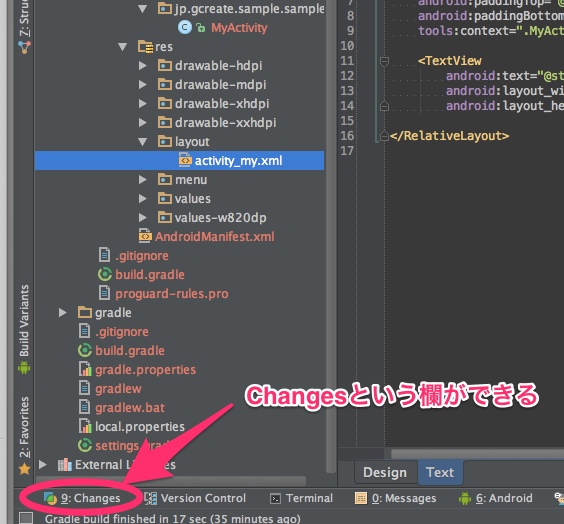Screen dimensions: 564x524
Task: Open the Version Control tool window
Action: click(x=195, y=498)
